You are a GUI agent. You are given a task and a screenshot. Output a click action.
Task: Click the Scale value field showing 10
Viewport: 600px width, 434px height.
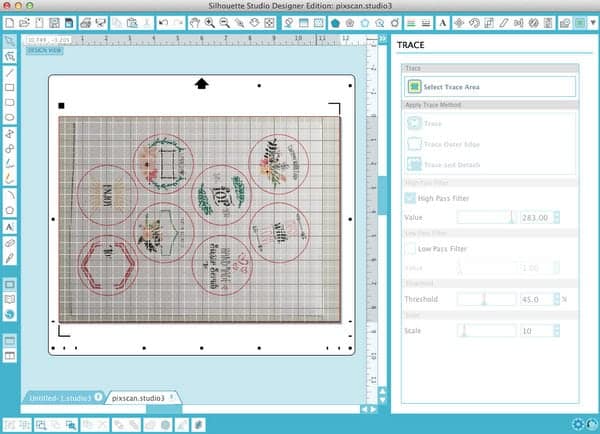coord(536,331)
